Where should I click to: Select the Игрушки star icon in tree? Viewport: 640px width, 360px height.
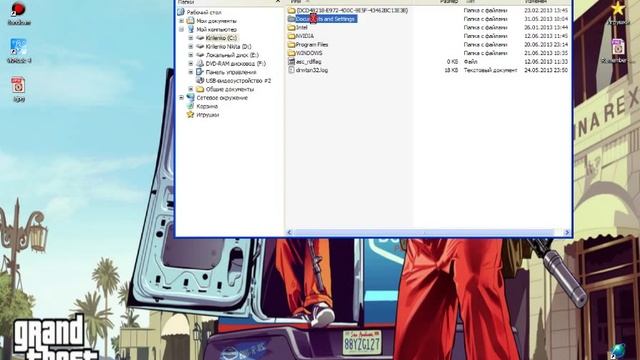point(191,115)
